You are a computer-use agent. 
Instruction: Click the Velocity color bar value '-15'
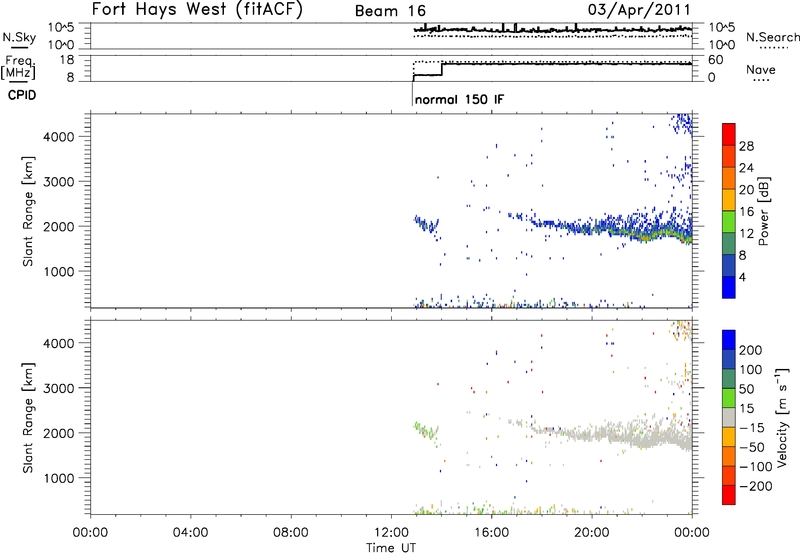click(752, 427)
